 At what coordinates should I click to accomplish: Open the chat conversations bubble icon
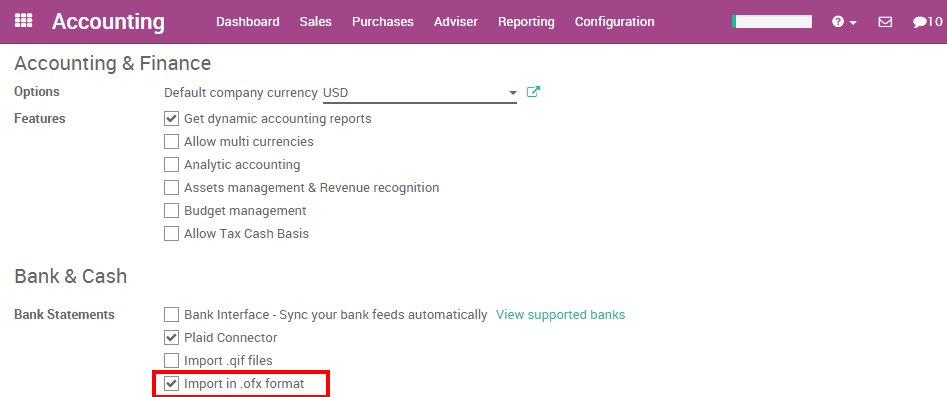[x=920, y=22]
